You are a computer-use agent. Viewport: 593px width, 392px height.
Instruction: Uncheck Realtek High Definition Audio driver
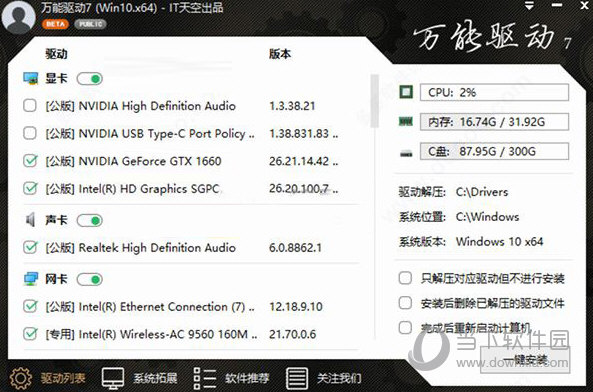click(x=30, y=247)
